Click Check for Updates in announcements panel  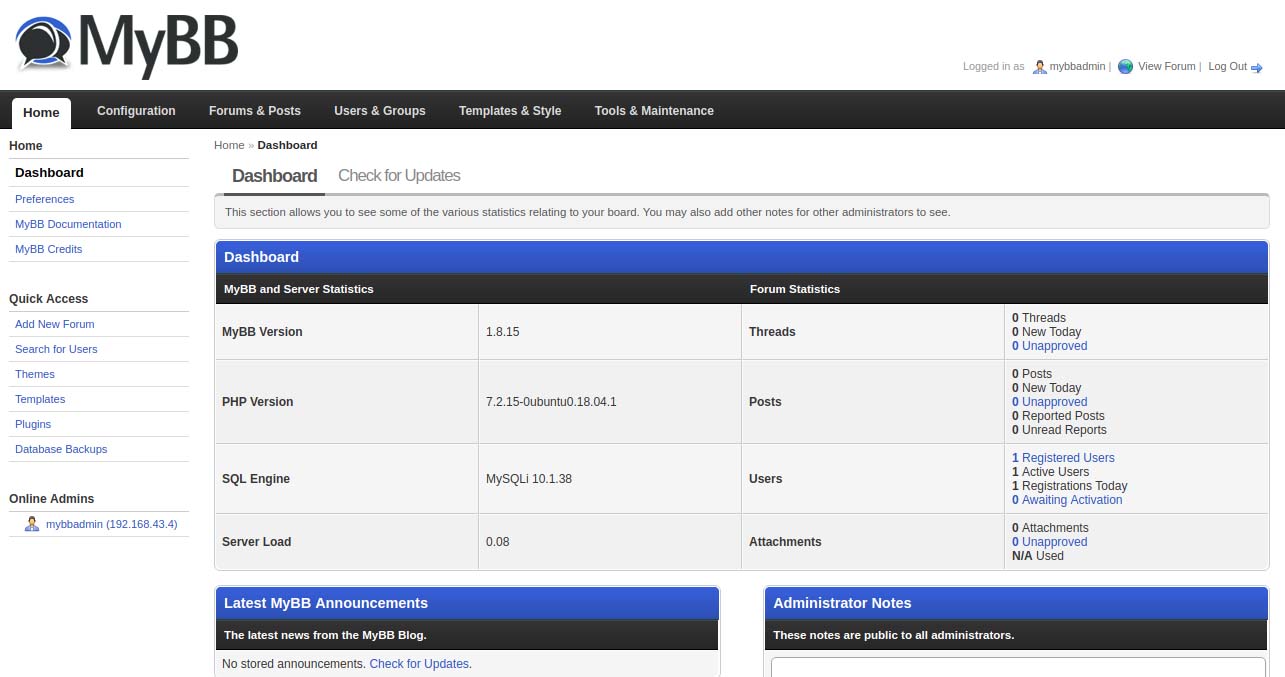tap(419, 663)
